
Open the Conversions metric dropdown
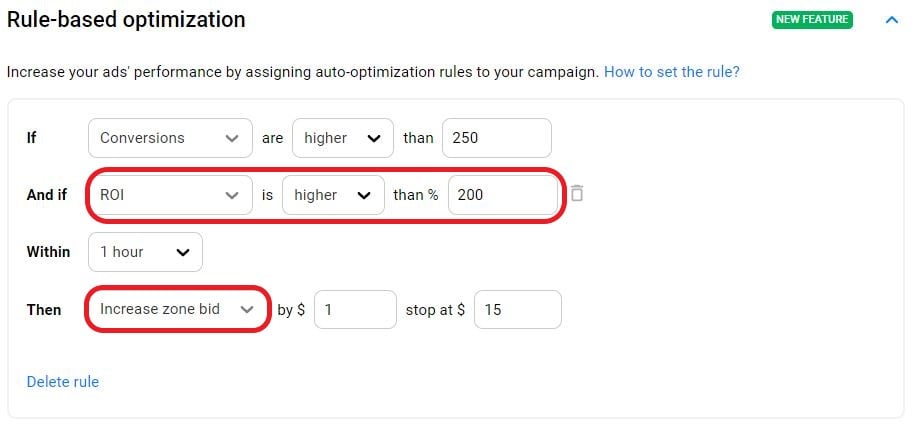click(x=170, y=138)
